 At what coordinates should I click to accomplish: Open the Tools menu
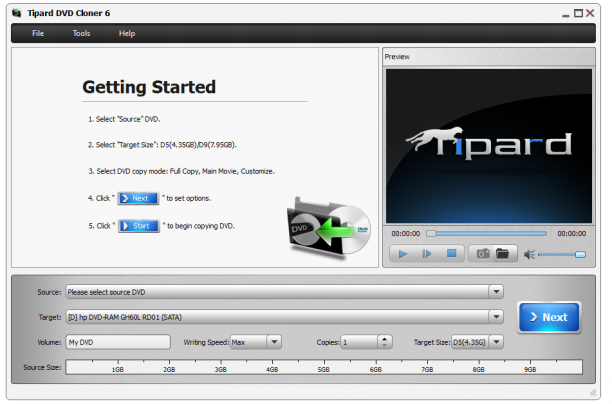tap(81, 34)
